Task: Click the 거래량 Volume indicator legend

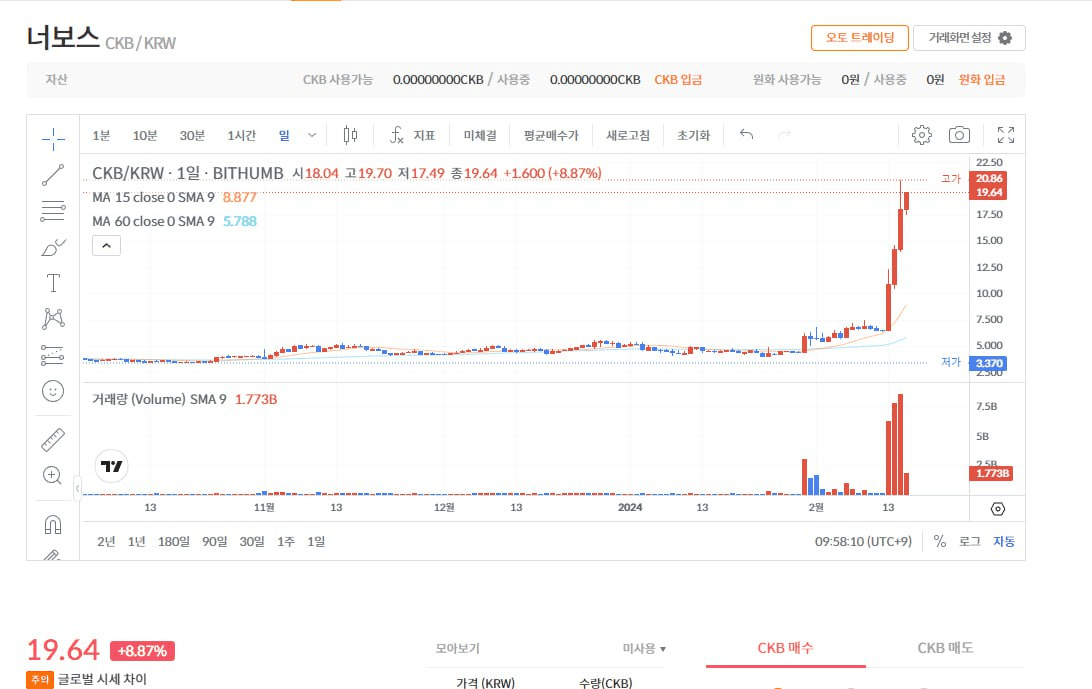Action: click(x=185, y=399)
